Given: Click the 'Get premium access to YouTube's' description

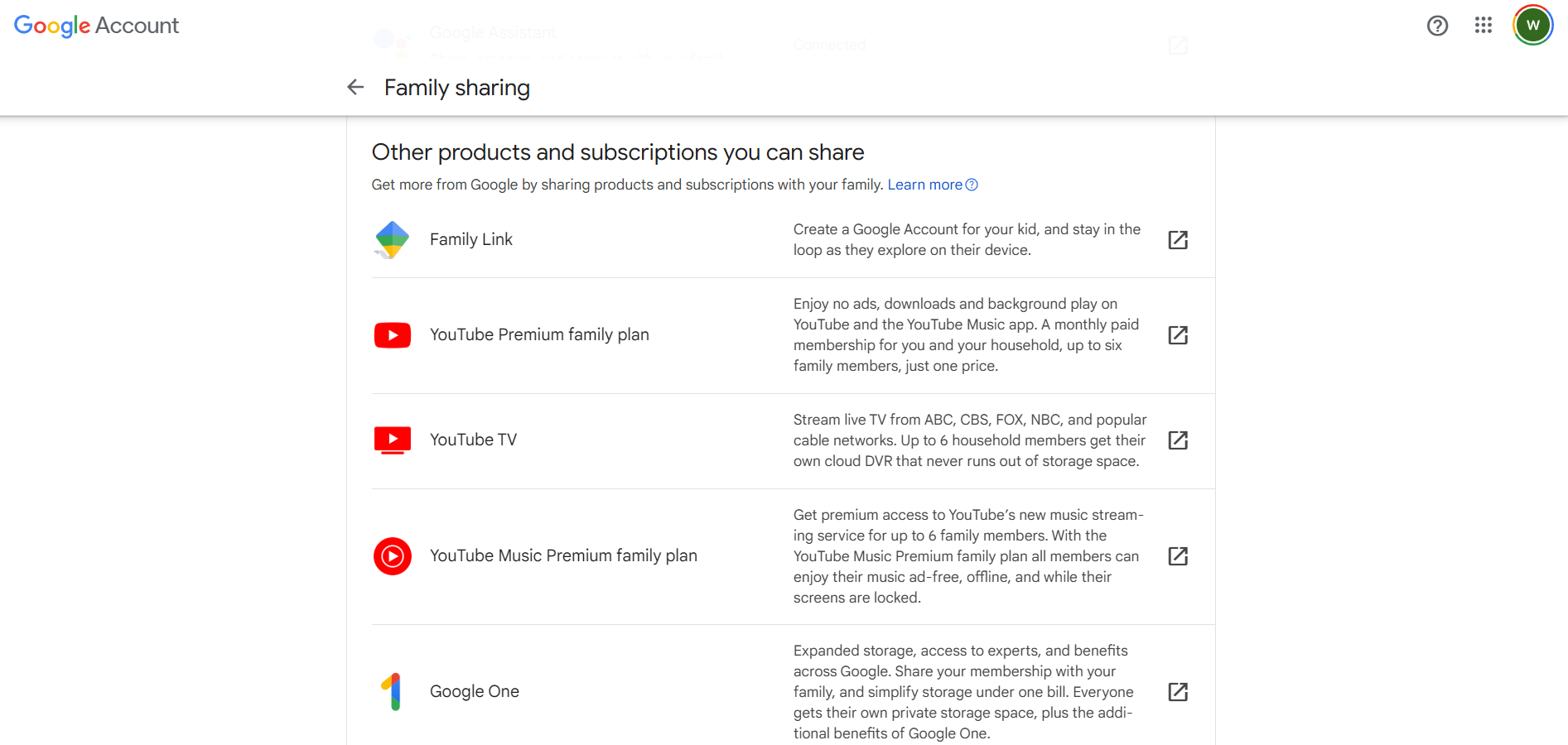Looking at the screenshot, I should click(968, 556).
